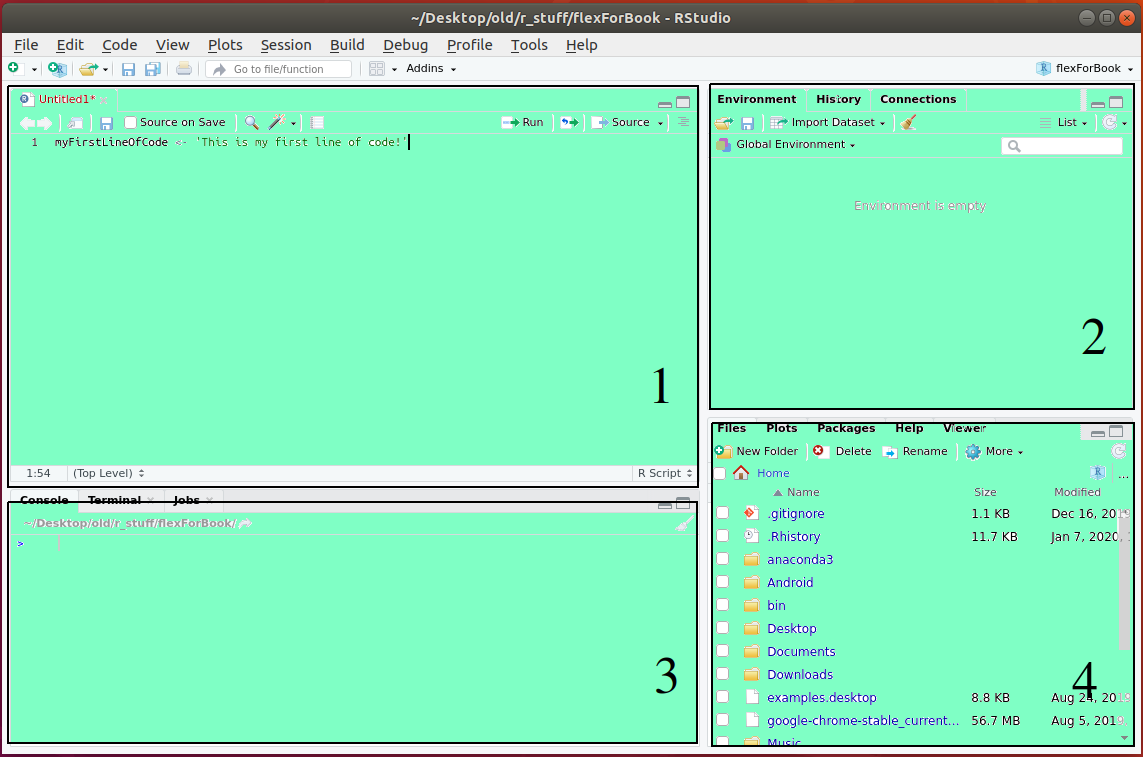Click the clear environment broom icon
This screenshot has height=757, width=1143.
pyautogui.click(x=908, y=122)
